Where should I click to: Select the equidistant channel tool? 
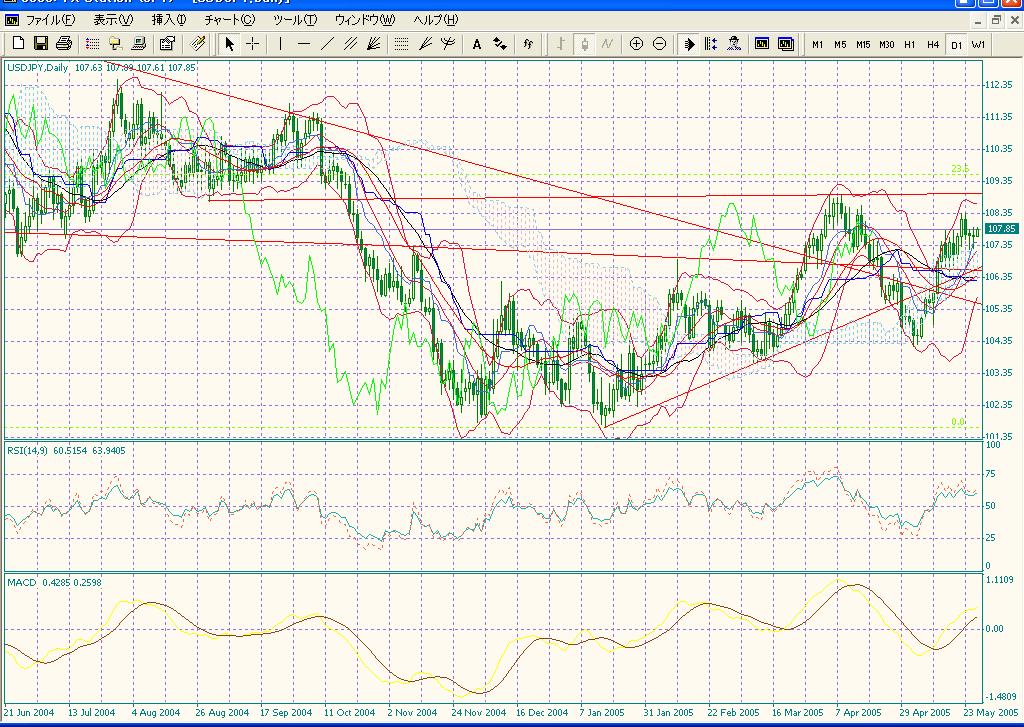coord(350,43)
